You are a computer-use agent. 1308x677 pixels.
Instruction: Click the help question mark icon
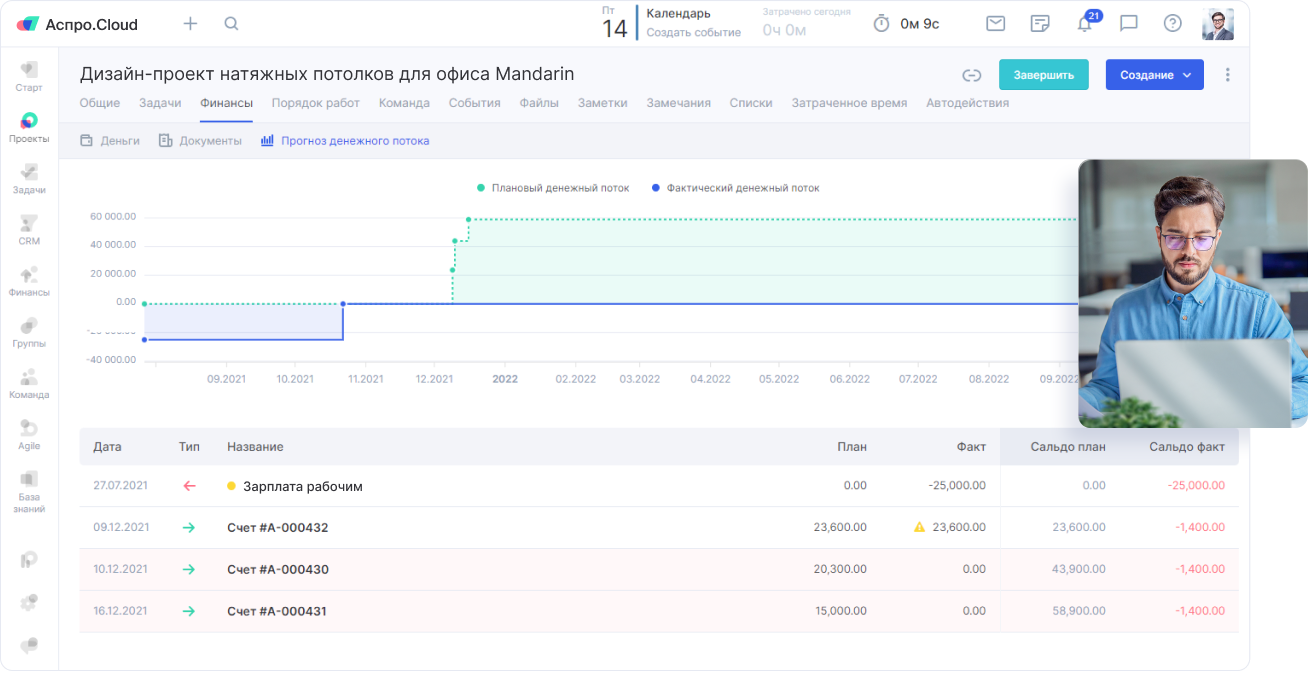tap(1172, 24)
